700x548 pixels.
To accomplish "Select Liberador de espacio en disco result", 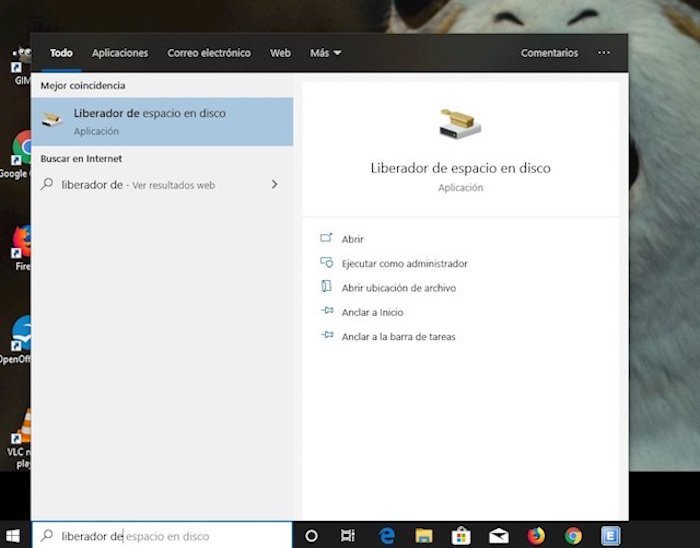I will click(x=162, y=121).
